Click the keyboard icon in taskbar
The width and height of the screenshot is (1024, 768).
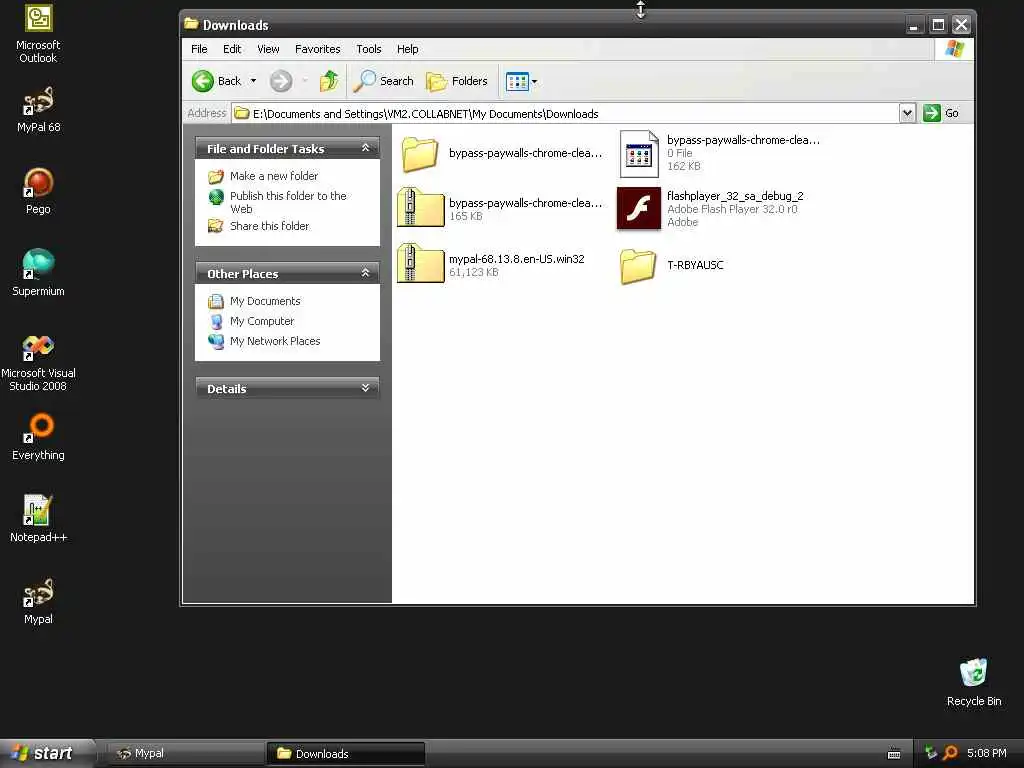pos(894,754)
